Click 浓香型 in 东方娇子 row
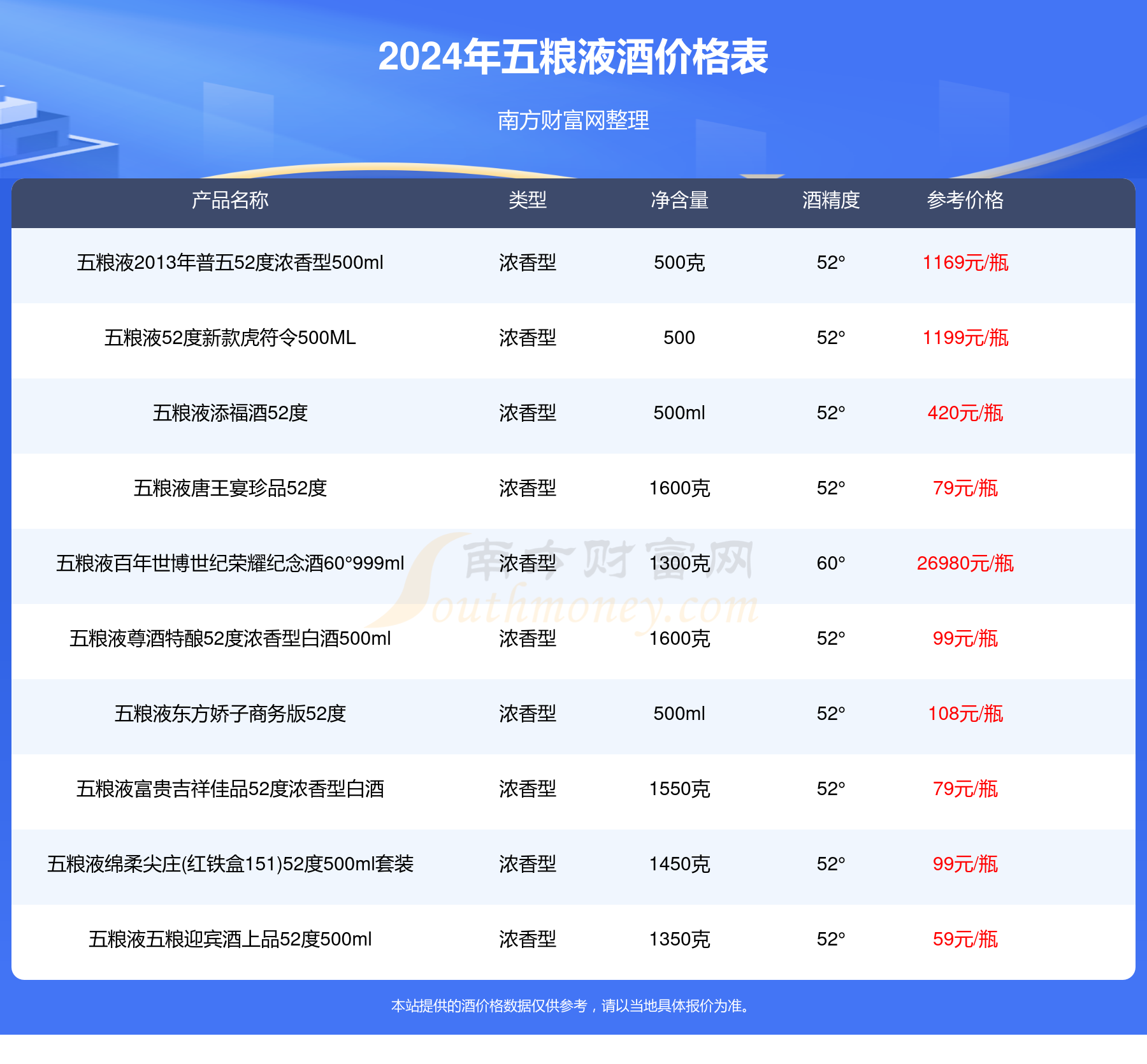 (x=528, y=714)
